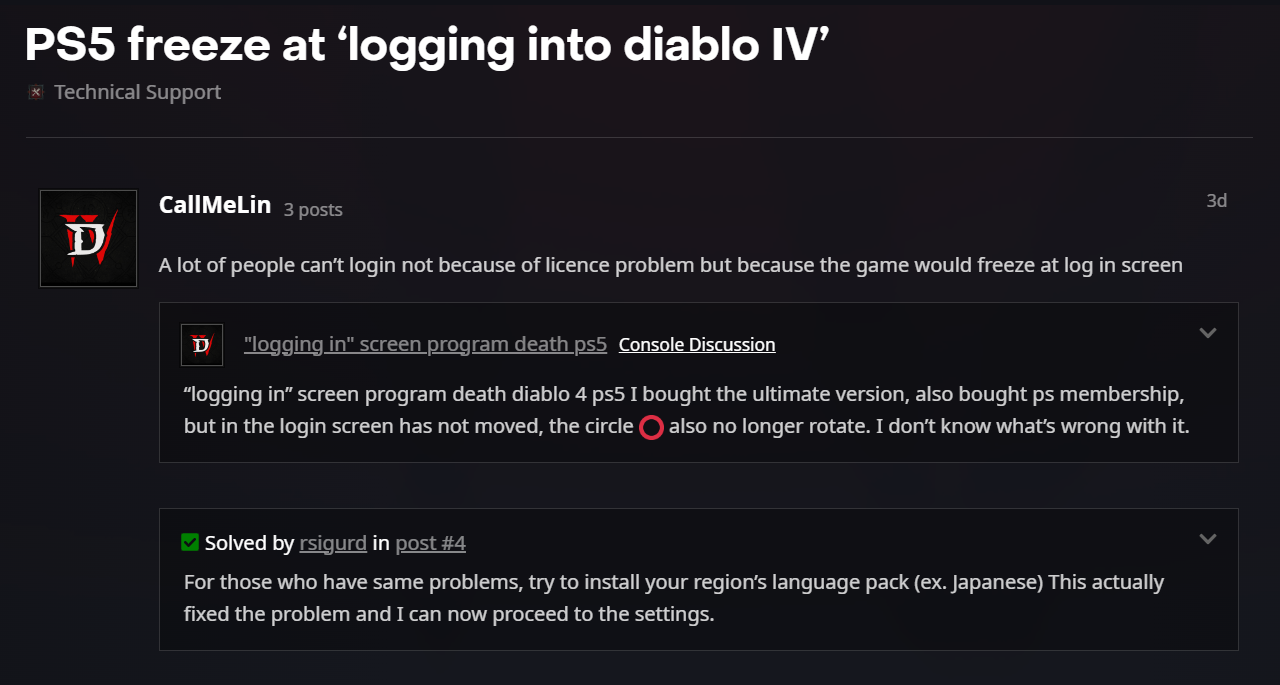1280x685 pixels.
Task: Expand the solved answer chevron
Action: point(1207,540)
